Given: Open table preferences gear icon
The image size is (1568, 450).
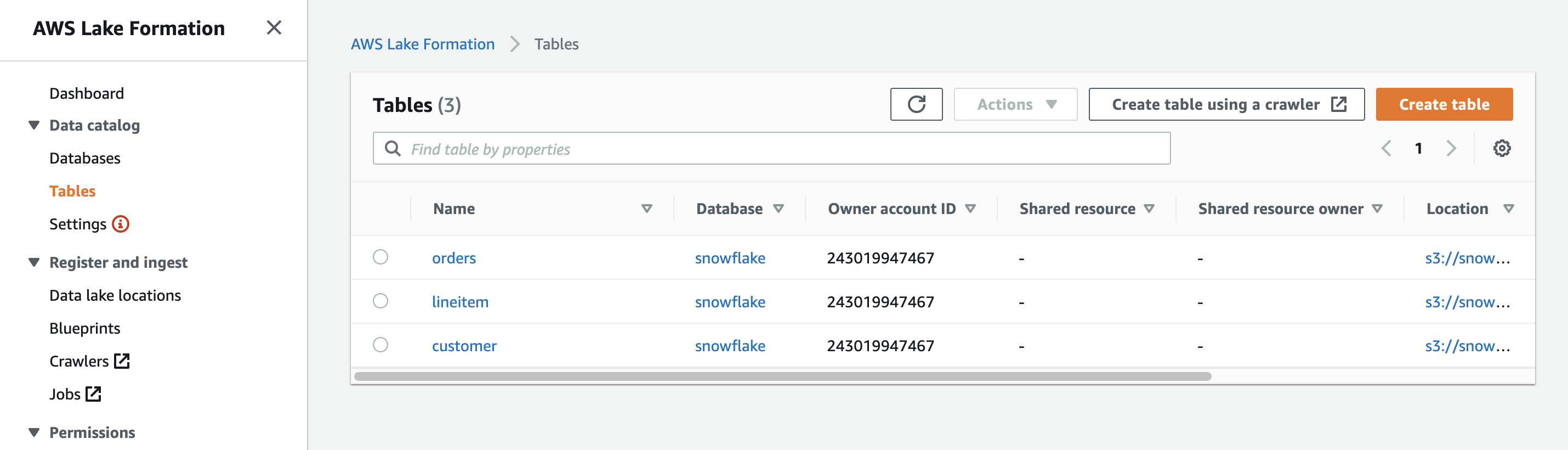Looking at the screenshot, I should (1501, 148).
